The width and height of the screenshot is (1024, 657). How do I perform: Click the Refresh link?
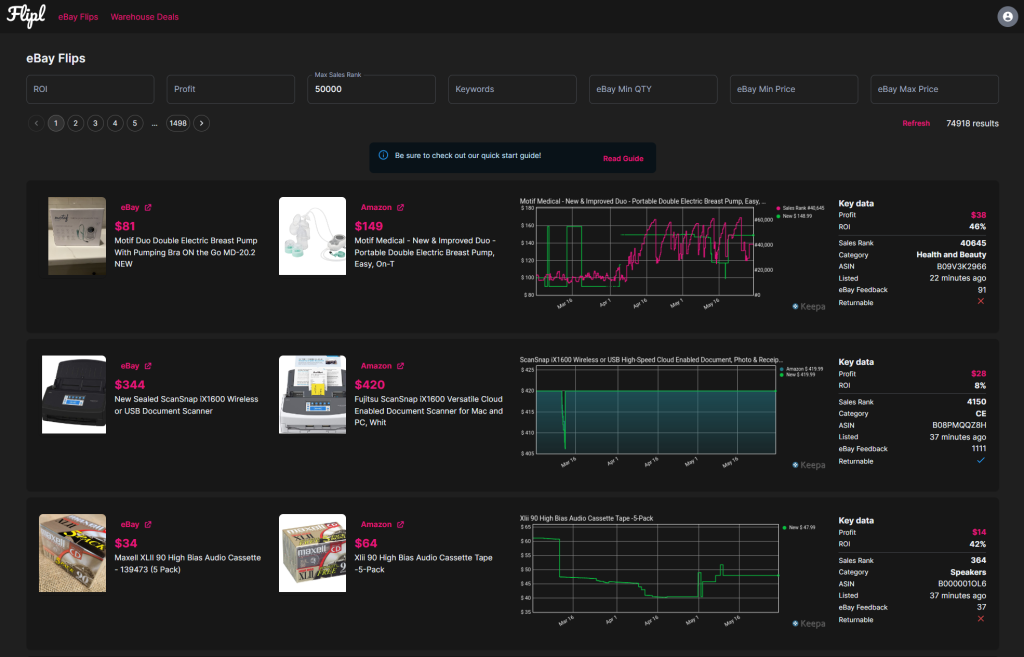pos(916,123)
